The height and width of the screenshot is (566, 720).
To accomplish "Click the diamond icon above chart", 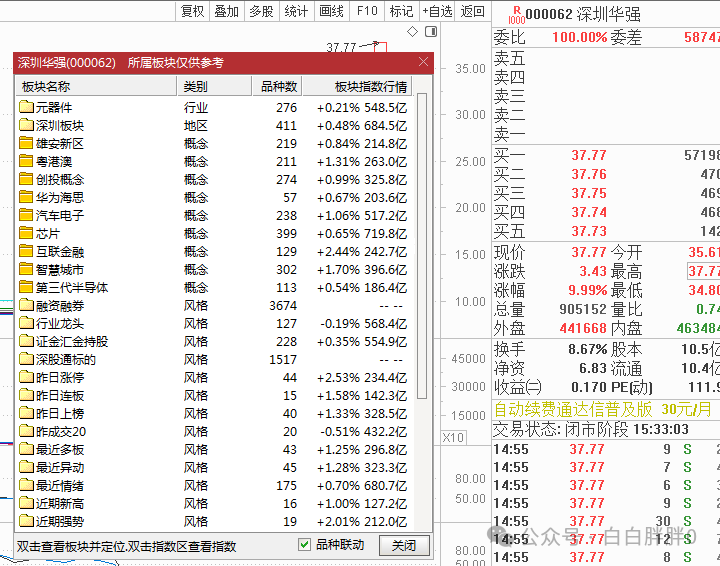I will pos(412,32).
